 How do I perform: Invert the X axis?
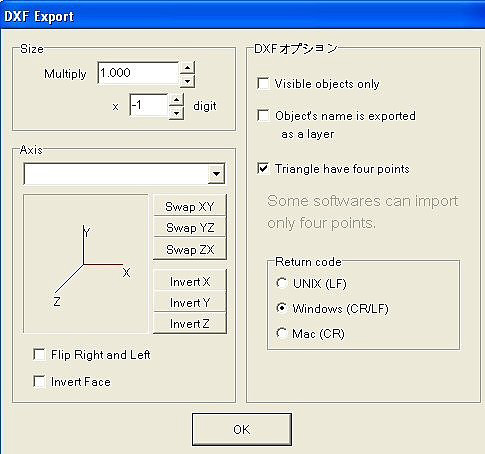(190, 281)
